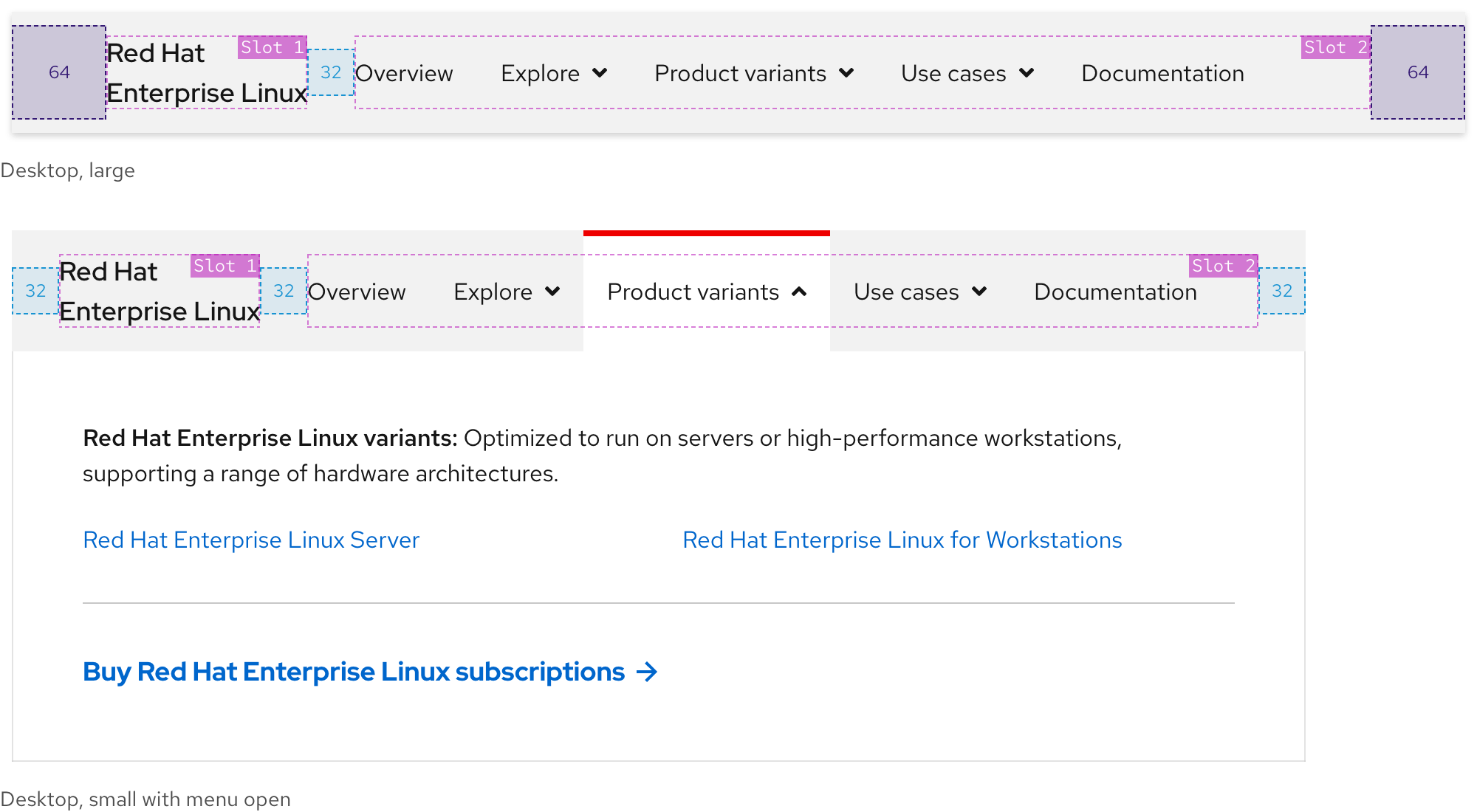Click Red Hat Enterprise Linux title in small nav
Image resolution: width=1477 pixels, height=812 pixels.
[x=159, y=292]
